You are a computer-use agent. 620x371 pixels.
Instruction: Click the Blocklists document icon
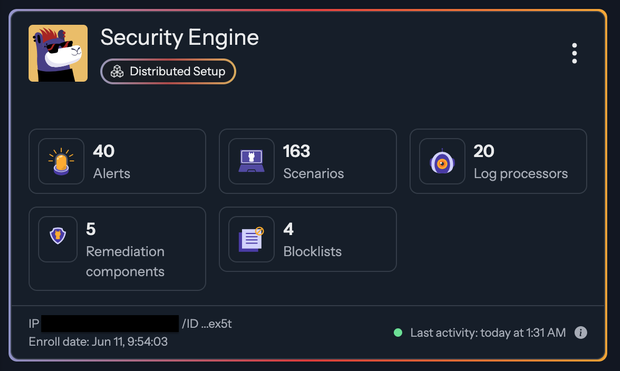pos(251,239)
